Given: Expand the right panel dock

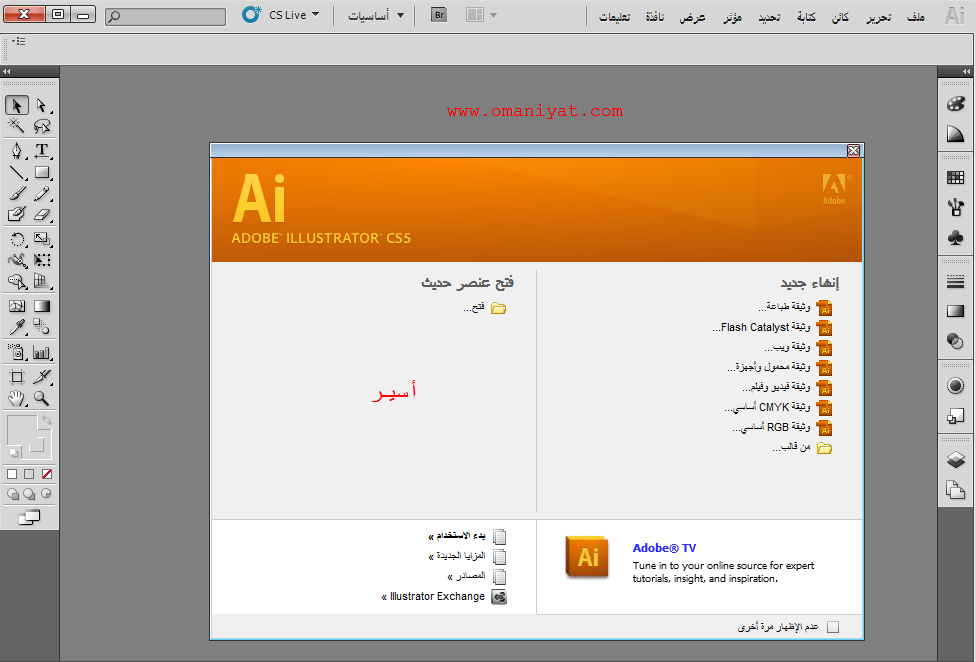Looking at the screenshot, I should (x=966, y=72).
